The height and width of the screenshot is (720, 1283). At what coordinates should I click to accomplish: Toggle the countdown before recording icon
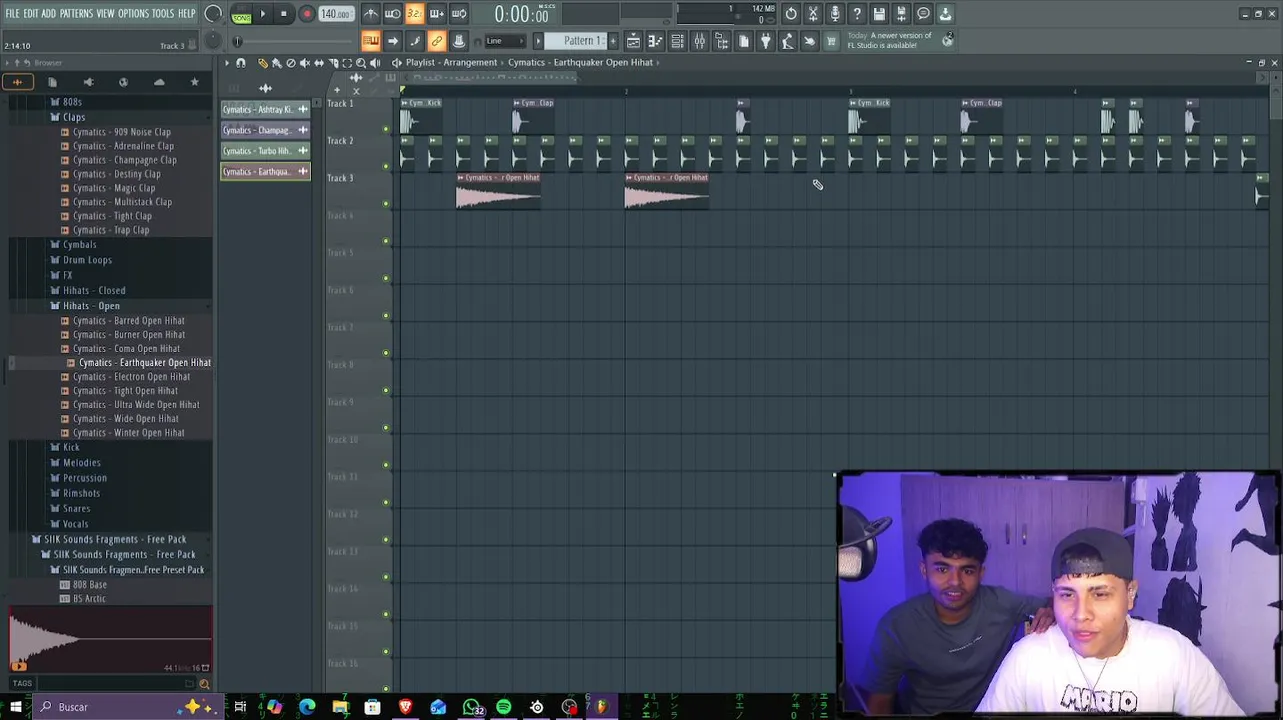(x=414, y=14)
